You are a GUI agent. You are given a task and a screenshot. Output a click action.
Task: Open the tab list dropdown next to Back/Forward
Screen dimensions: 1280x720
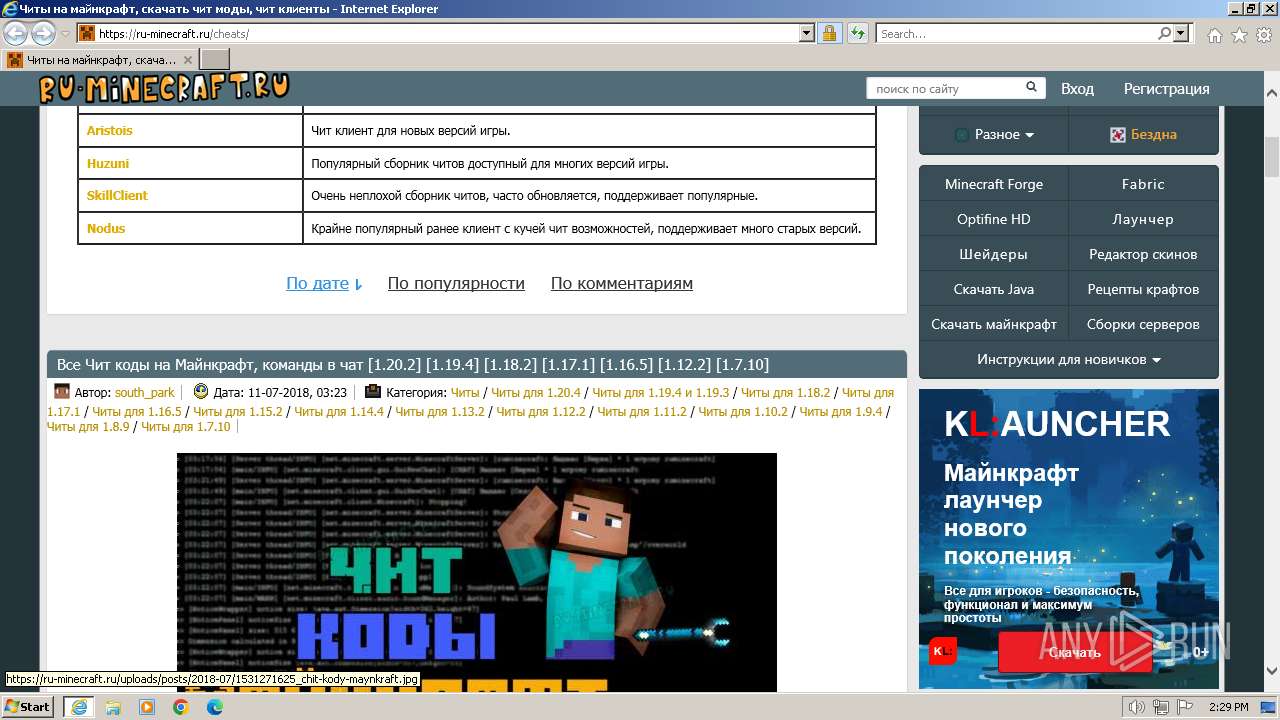pos(65,34)
